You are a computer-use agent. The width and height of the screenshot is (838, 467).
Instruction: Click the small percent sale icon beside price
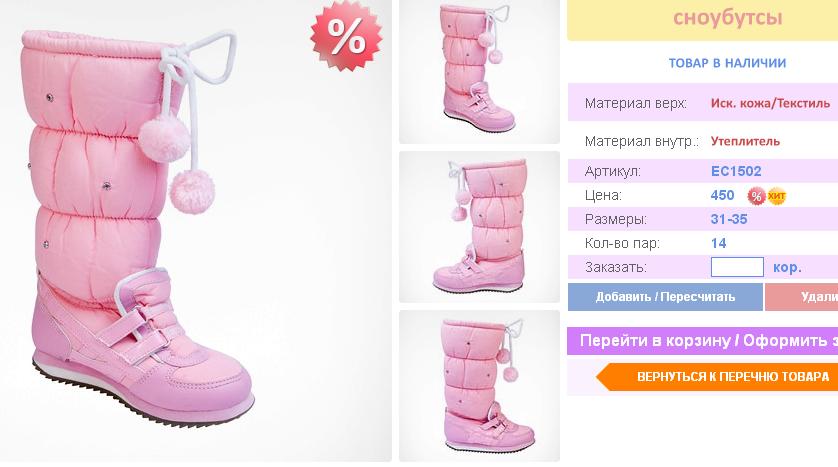tap(756, 196)
